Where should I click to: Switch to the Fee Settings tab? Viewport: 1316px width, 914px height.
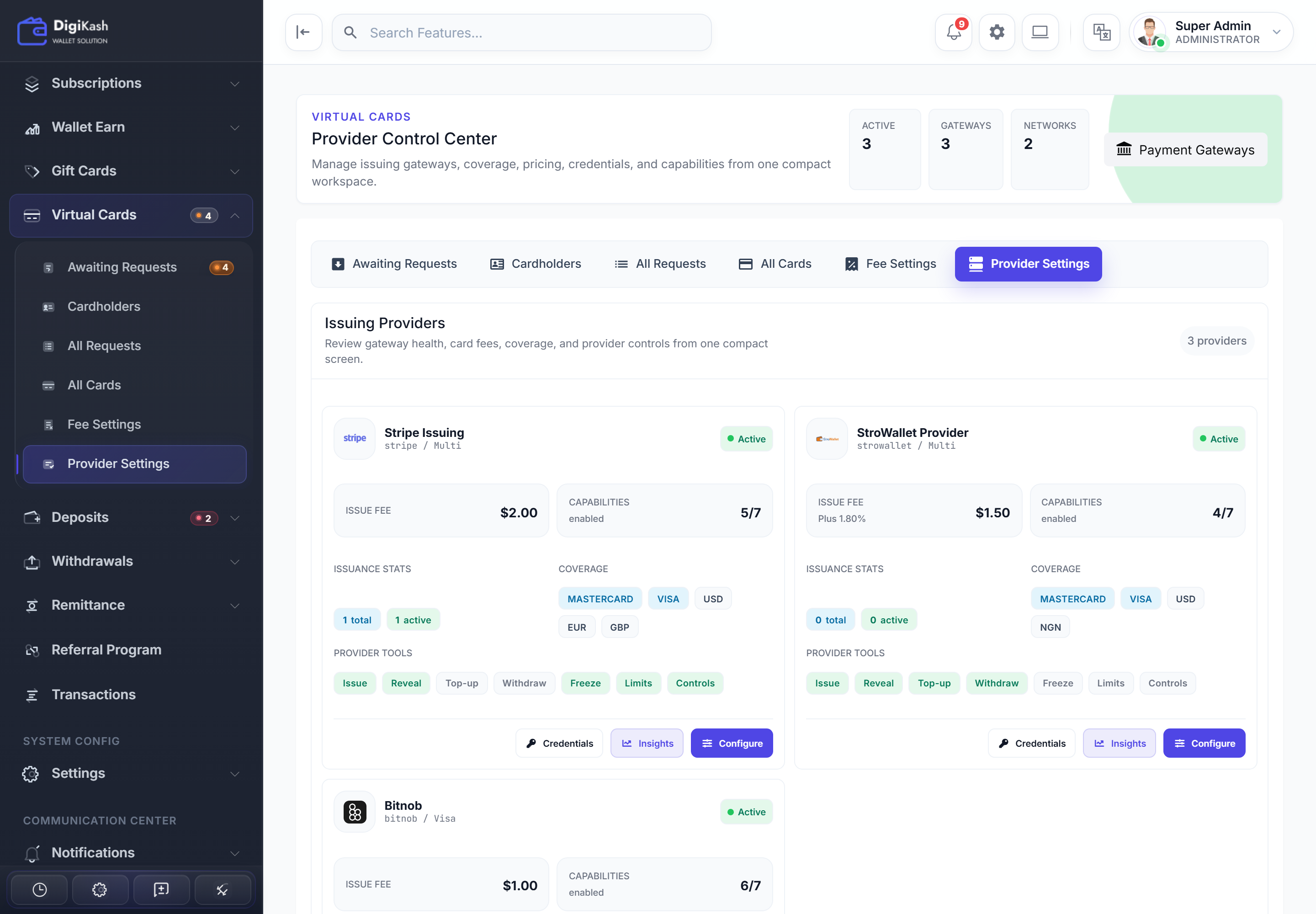click(891, 264)
